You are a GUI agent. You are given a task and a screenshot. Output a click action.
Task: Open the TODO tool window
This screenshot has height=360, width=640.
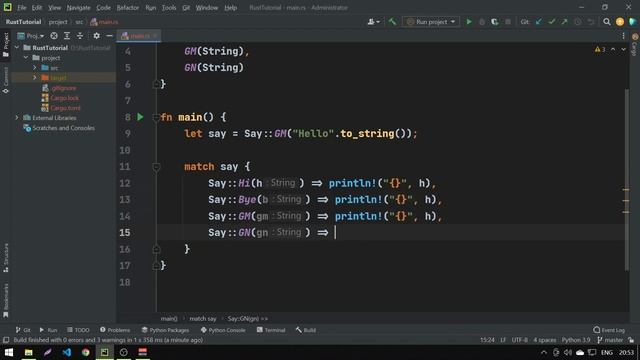point(78,330)
